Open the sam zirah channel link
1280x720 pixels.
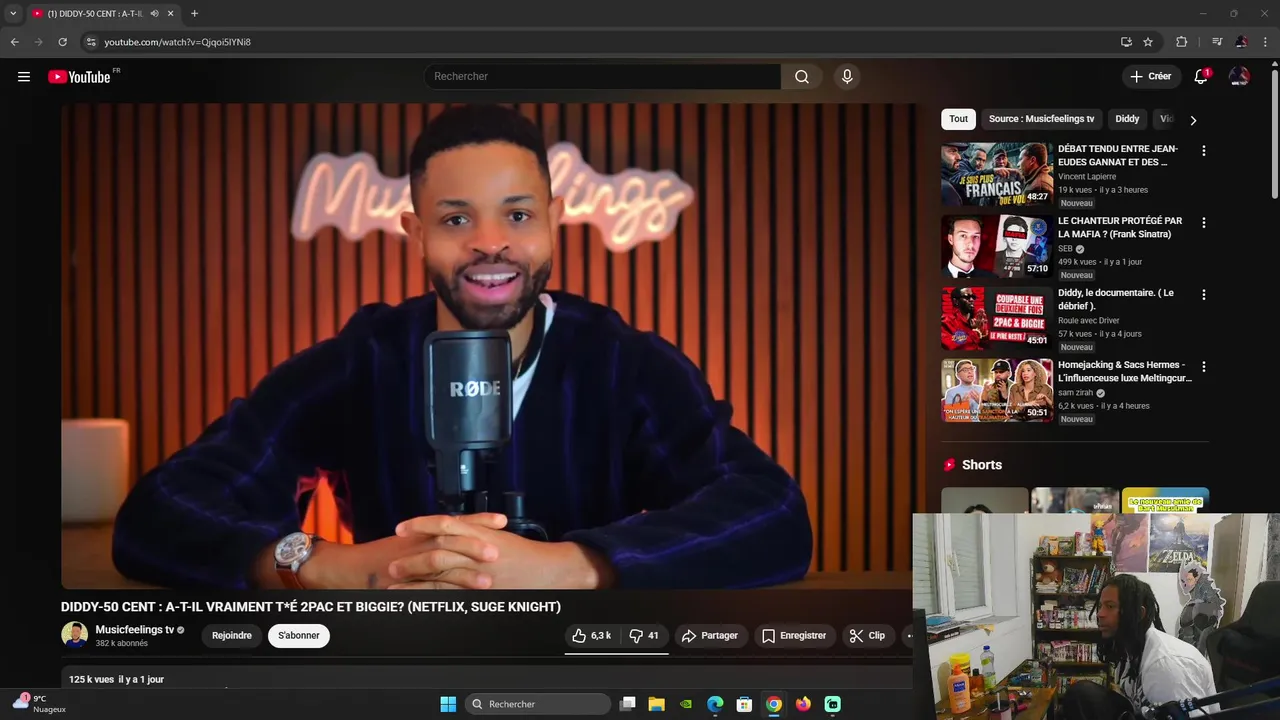[1076, 392]
